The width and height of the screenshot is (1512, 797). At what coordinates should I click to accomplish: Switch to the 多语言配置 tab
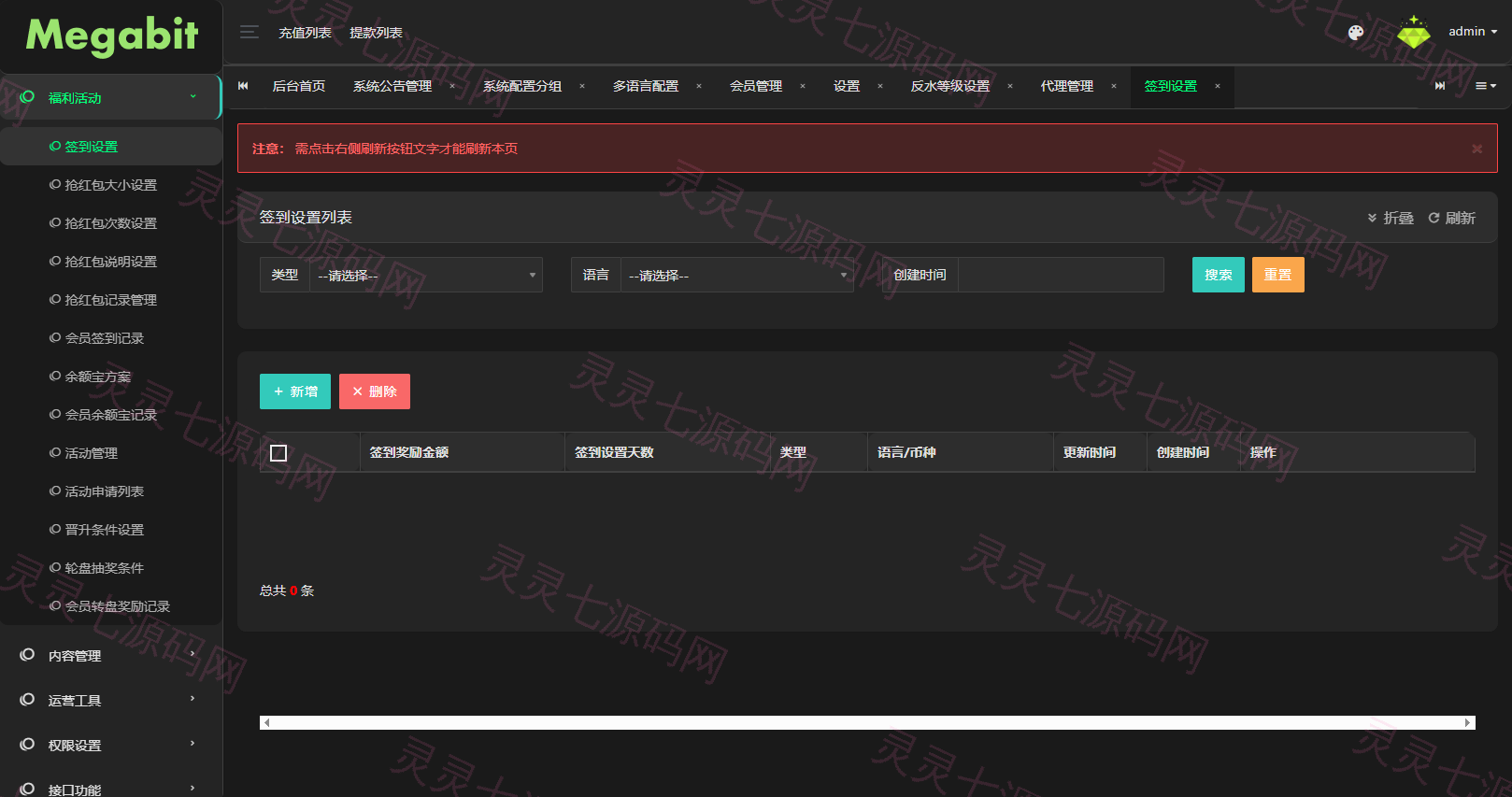point(646,86)
